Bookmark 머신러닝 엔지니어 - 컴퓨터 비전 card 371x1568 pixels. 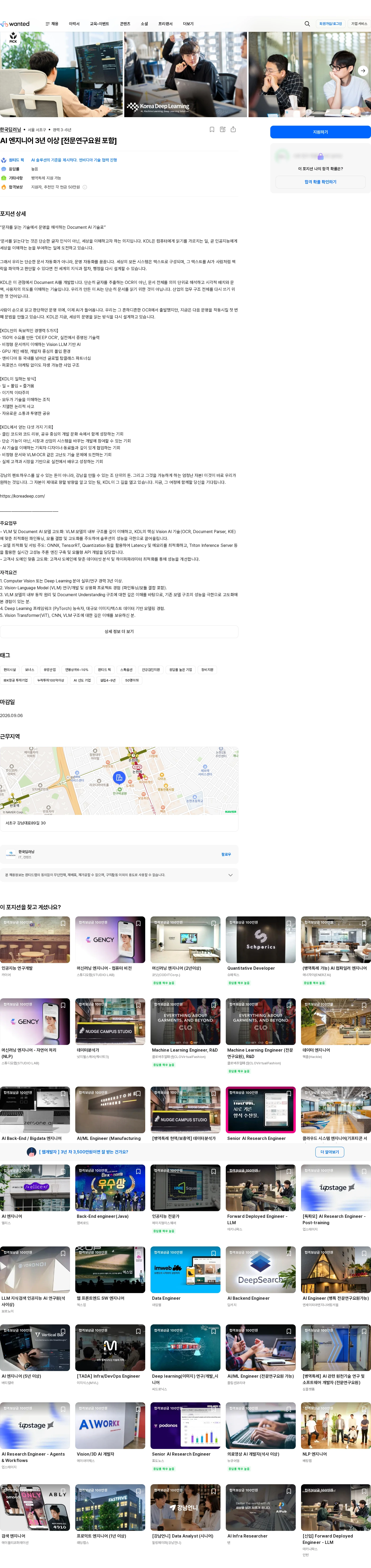click(138, 923)
